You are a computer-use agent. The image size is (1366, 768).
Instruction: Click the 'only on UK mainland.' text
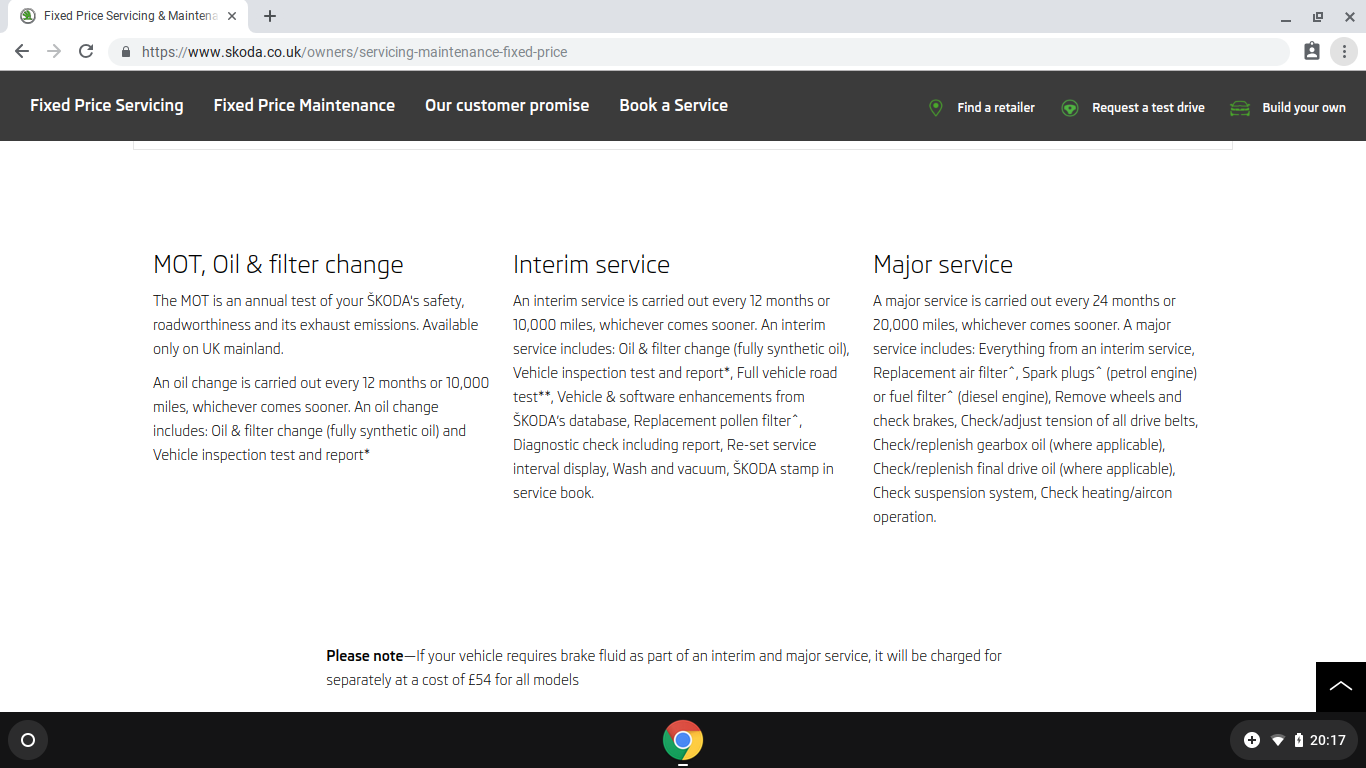click(x=218, y=349)
